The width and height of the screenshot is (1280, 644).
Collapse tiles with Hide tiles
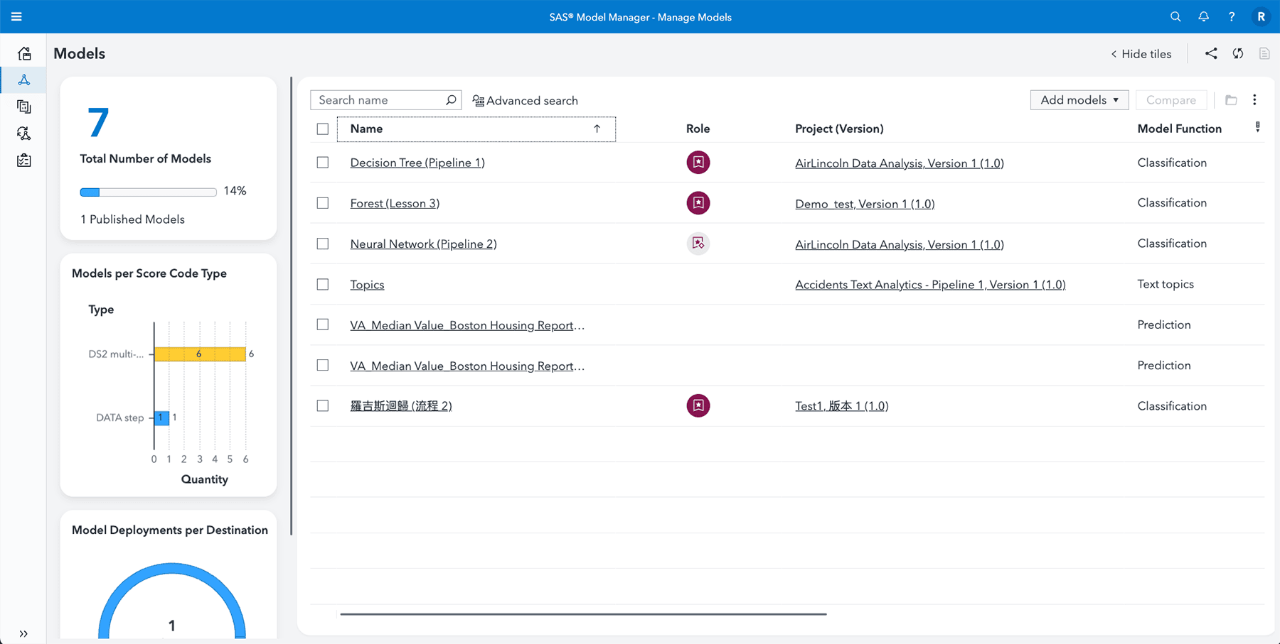tap(1140, 54)
